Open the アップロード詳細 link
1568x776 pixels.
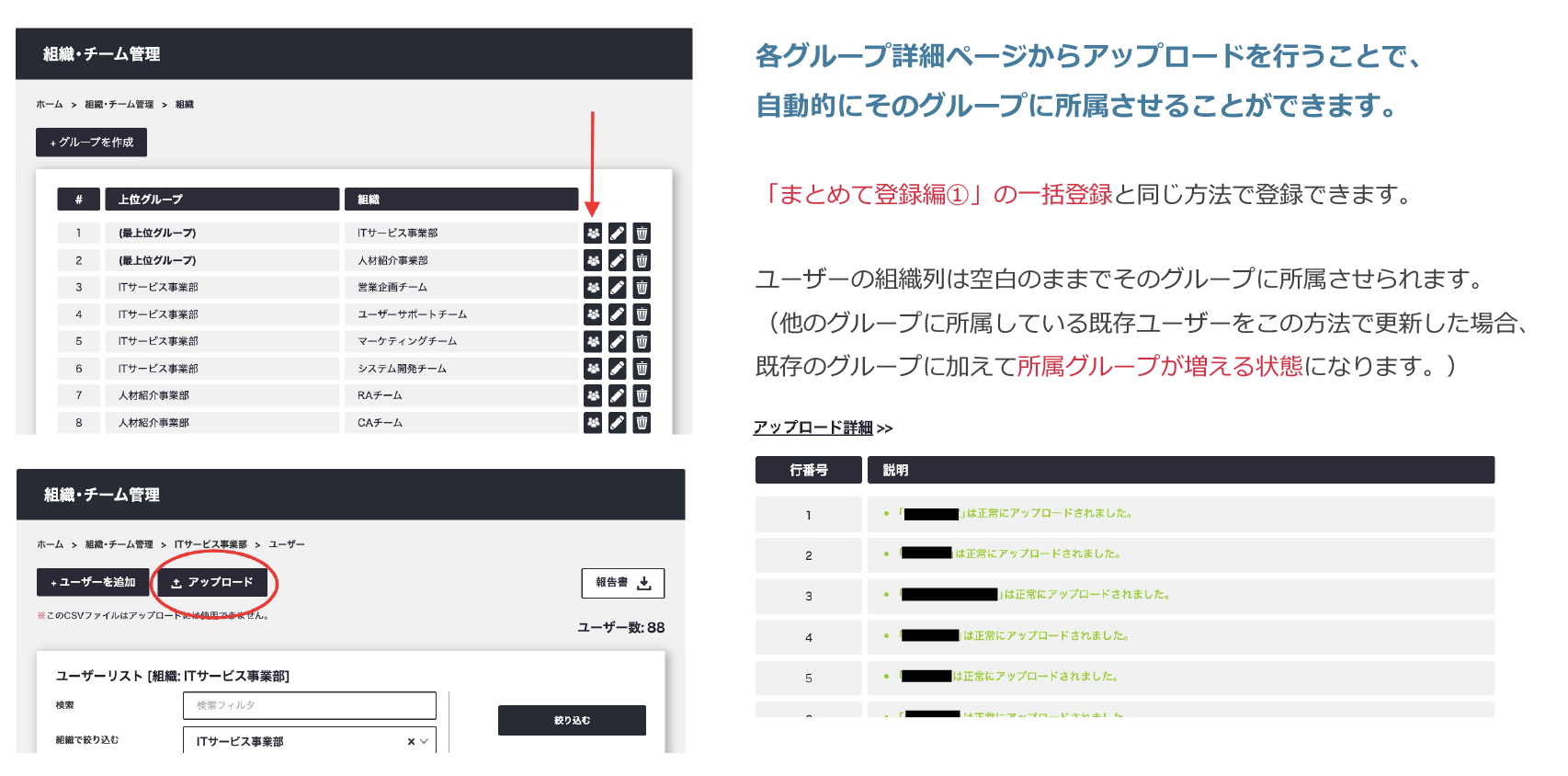813,428
